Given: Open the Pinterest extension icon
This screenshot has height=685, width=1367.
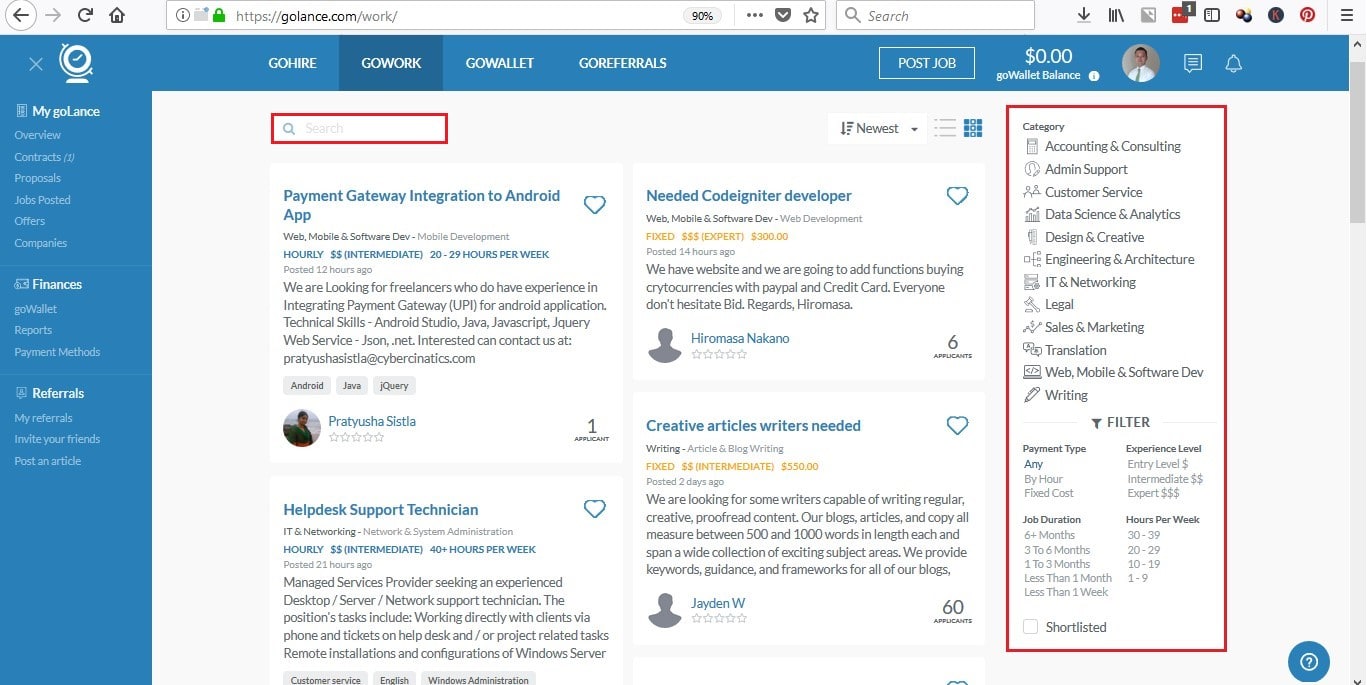Looking at the screenshot, I should 1307,15.
